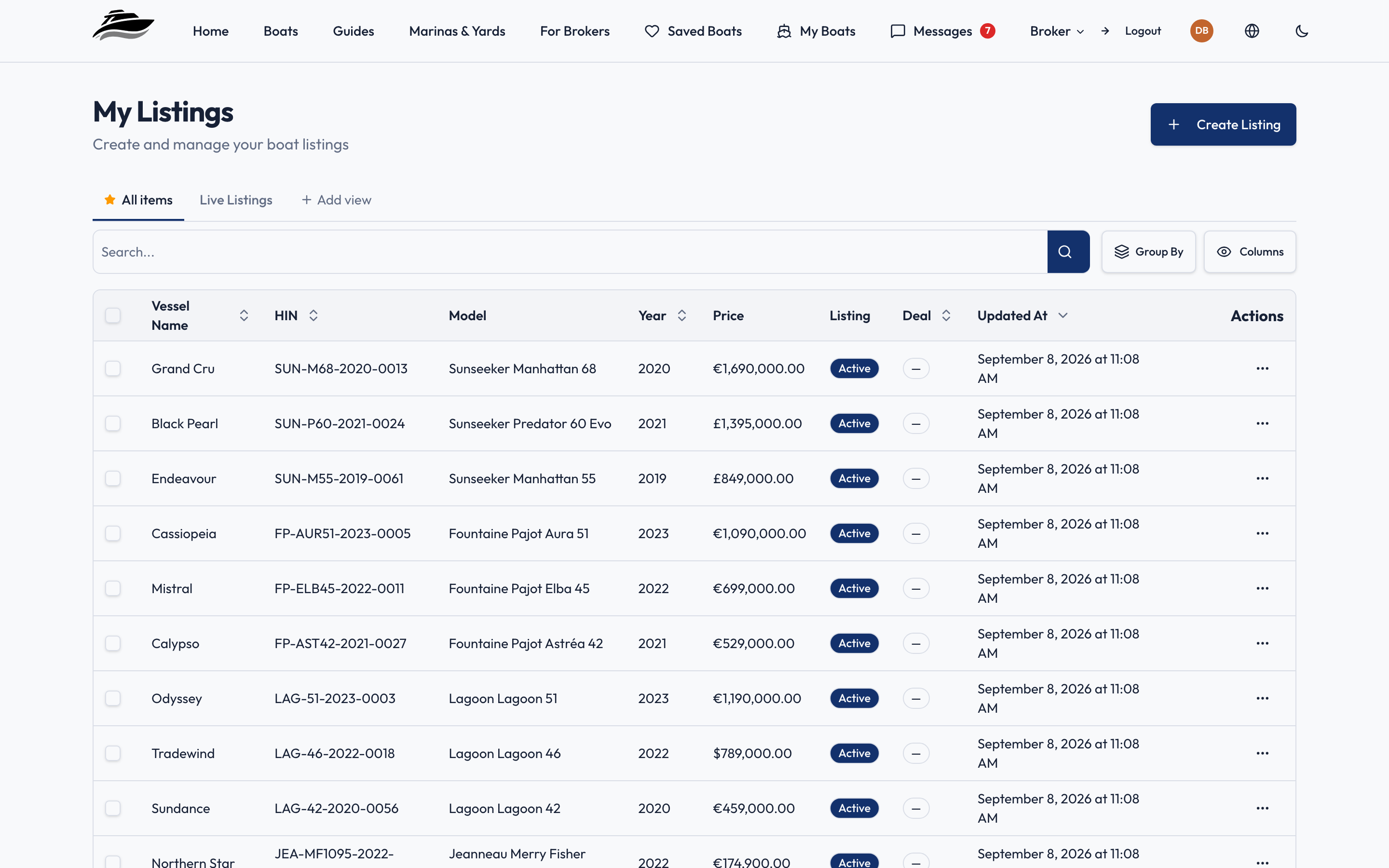Screen dimensions: 1389x868
Task: Check the Sundance row checkbox
Action: [x=113, y=808]
